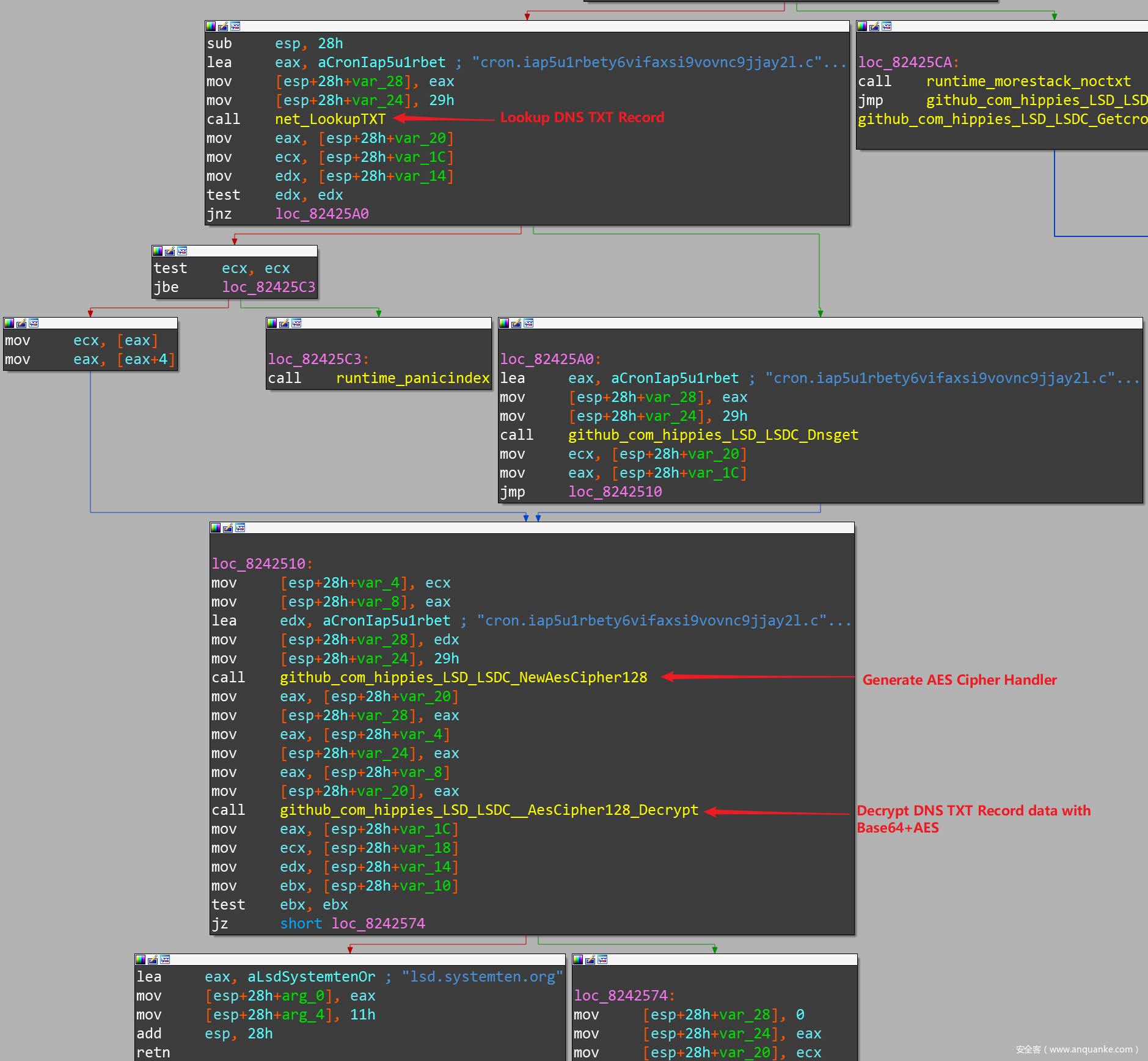Click edit icon on loc_82425C3 node header
1148x1061 pixels.
[284, 323]
